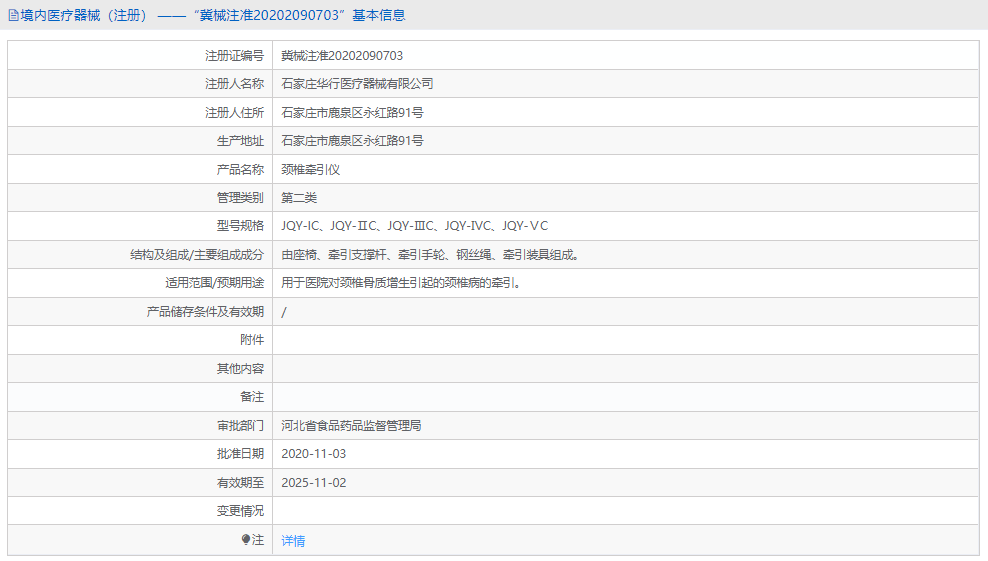Click the 注册人名称 label
988x561 pixels.
pyautogui.click(x=234, y=84)
